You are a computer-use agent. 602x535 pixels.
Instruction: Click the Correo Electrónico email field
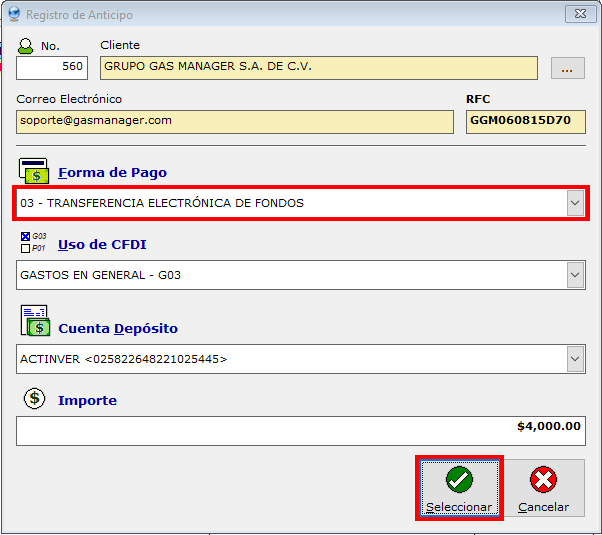coord(234,121)
